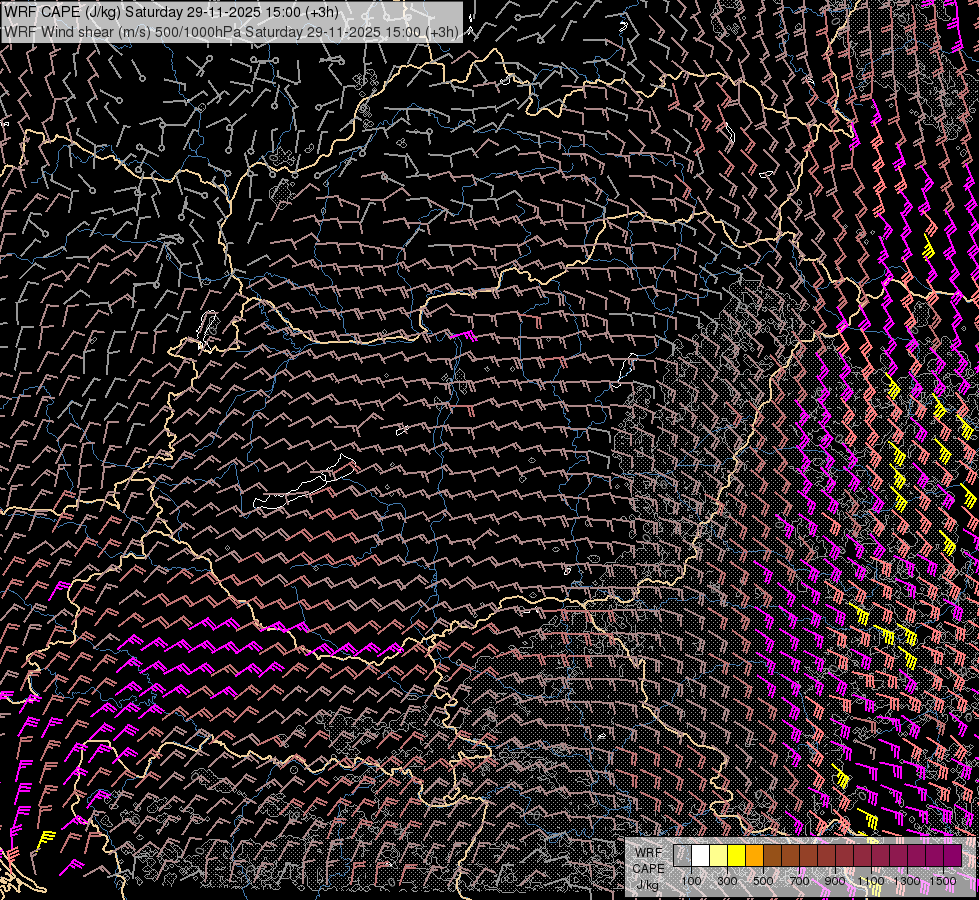Click the "1500" legend value
The image size is (979, 900).
(x=943, y=881)
